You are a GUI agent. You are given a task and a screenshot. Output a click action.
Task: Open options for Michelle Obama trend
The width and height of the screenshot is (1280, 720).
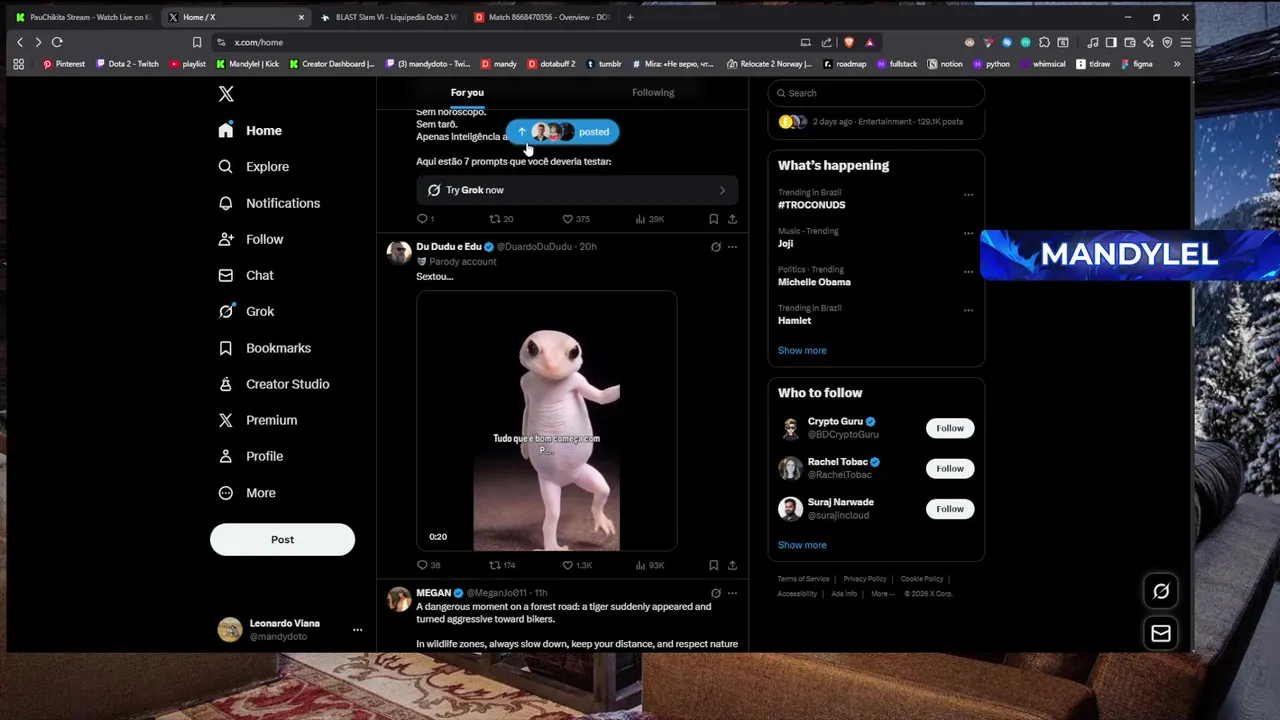click(968, 272)
